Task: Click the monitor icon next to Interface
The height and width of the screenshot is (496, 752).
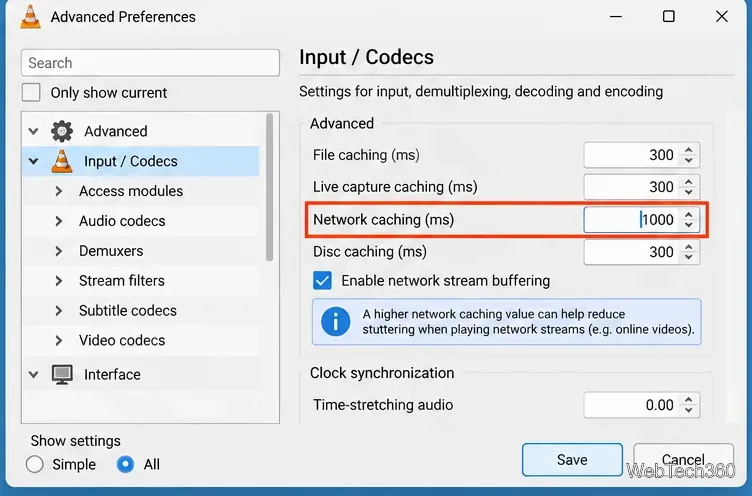Action: tap(62, 375)
